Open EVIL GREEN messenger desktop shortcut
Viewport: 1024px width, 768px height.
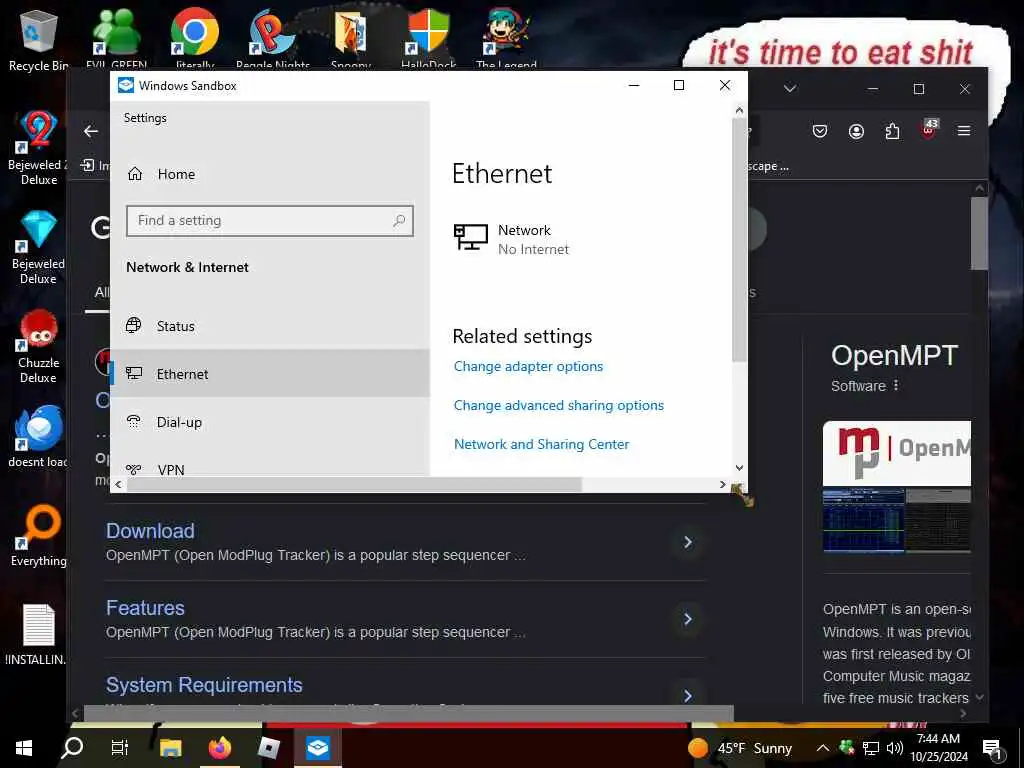tap(116, 38)
